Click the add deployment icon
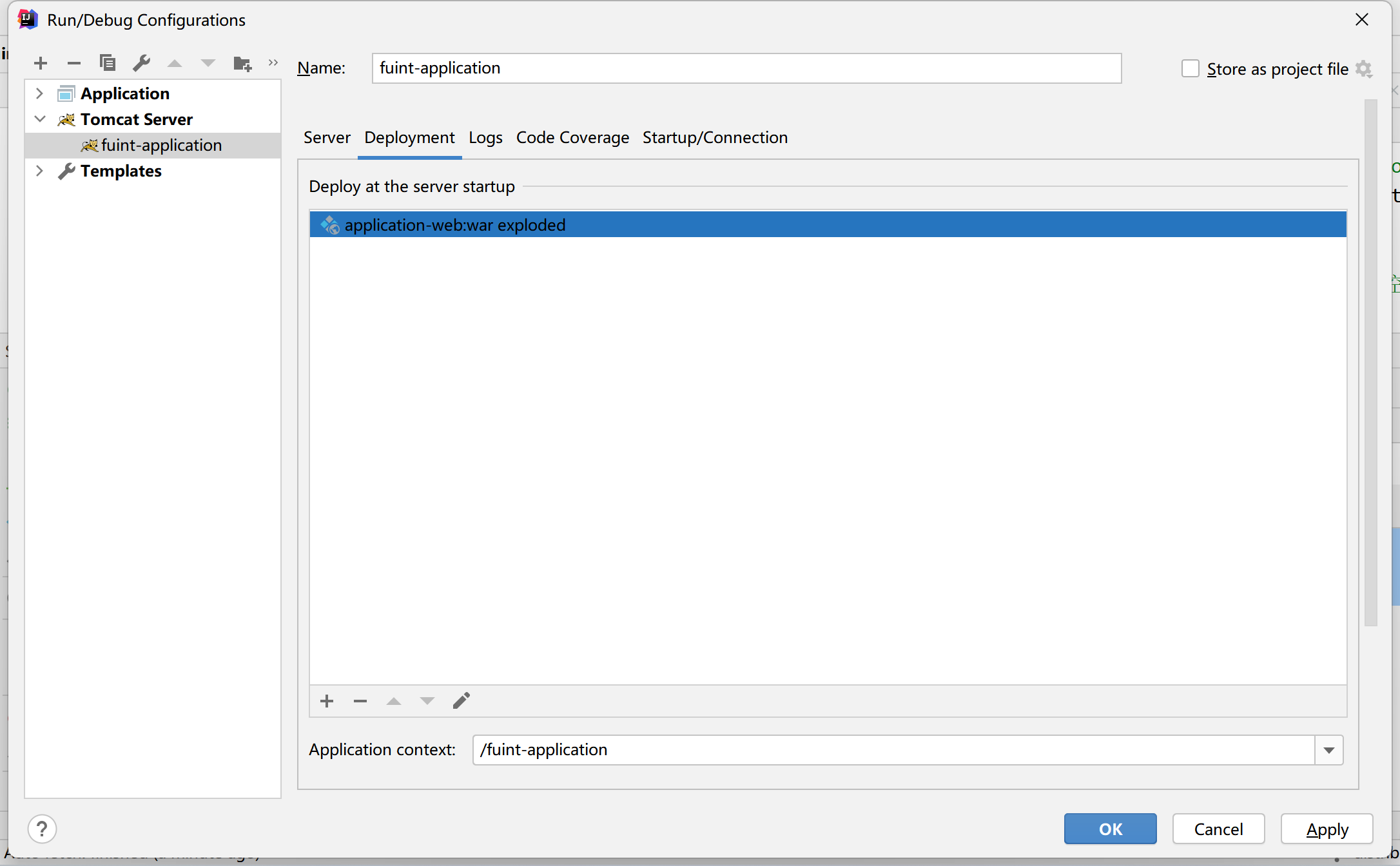Viewport: 1400px width, 866px height. [x=327, y=700]
